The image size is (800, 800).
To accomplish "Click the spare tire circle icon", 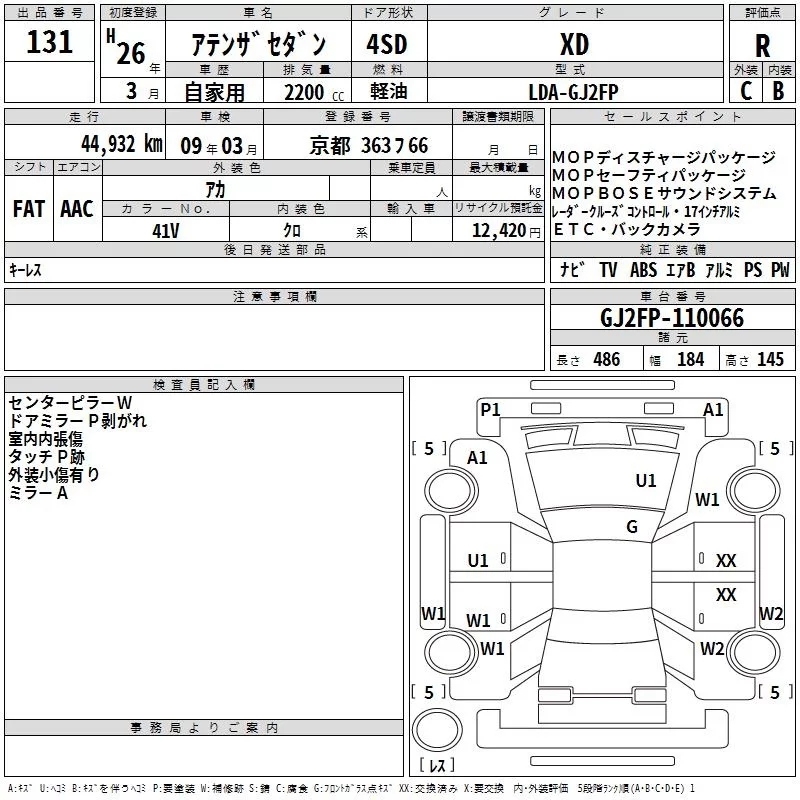I will click(437, 730).
